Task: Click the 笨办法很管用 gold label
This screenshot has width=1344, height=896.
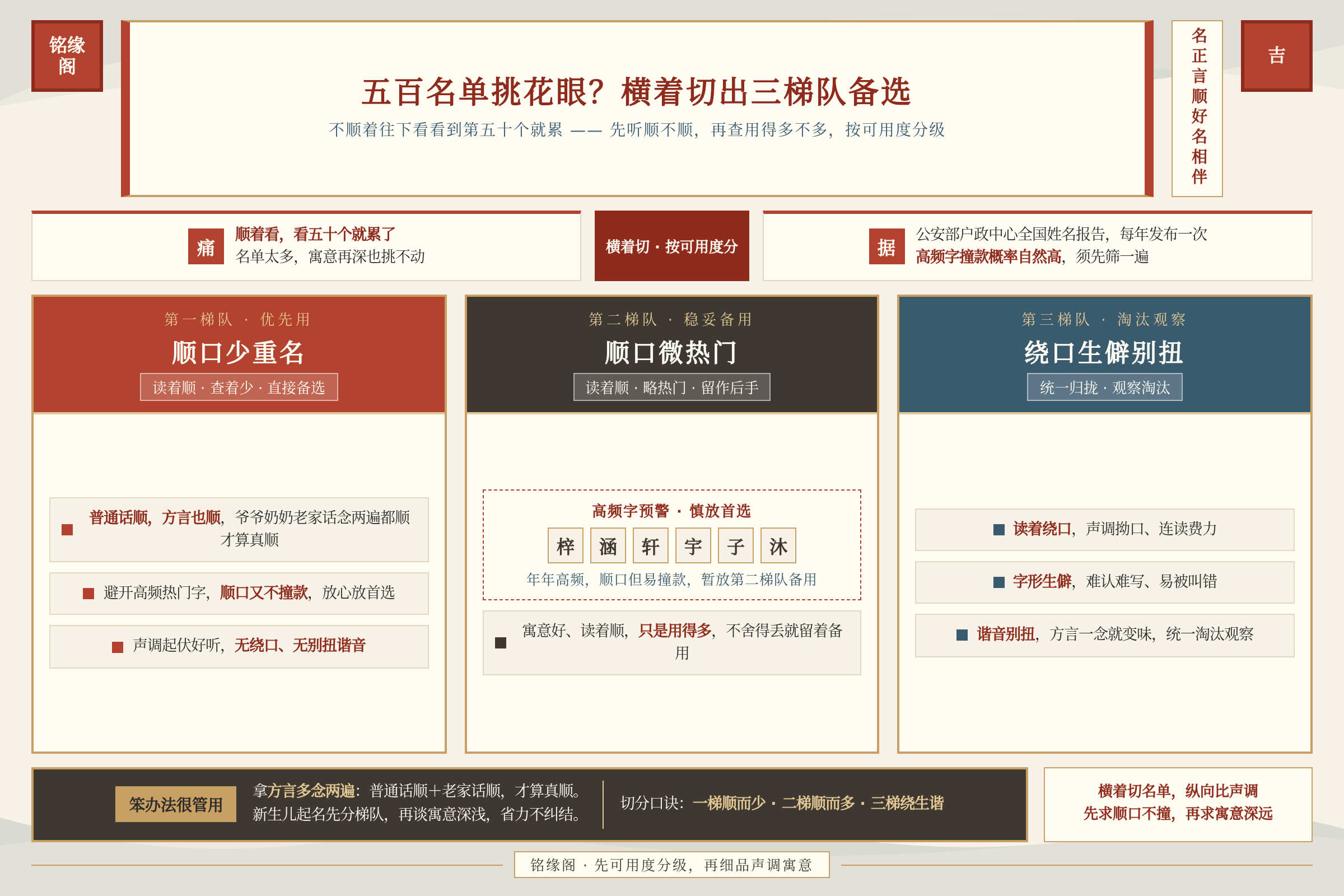Action: (175, 804)
